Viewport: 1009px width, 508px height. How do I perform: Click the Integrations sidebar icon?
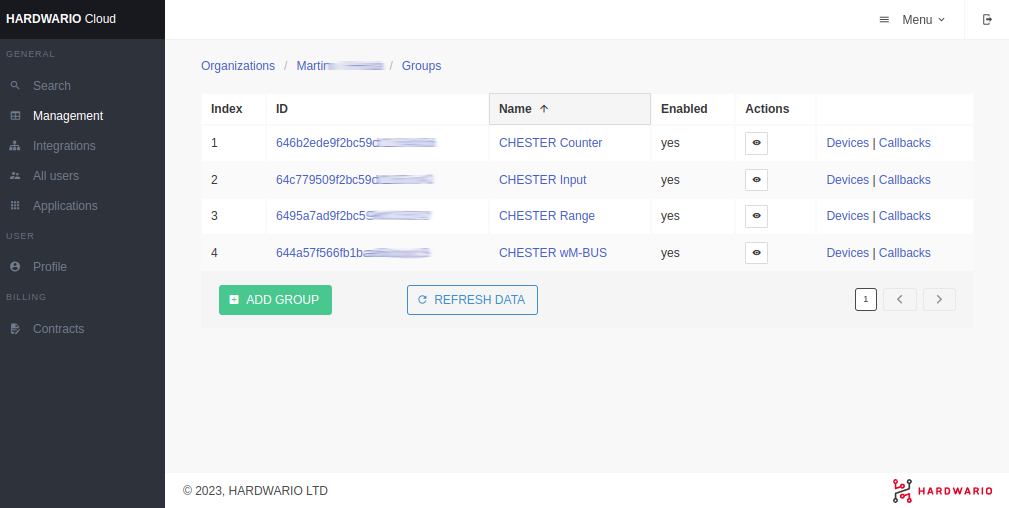click(x=15, y=146)
